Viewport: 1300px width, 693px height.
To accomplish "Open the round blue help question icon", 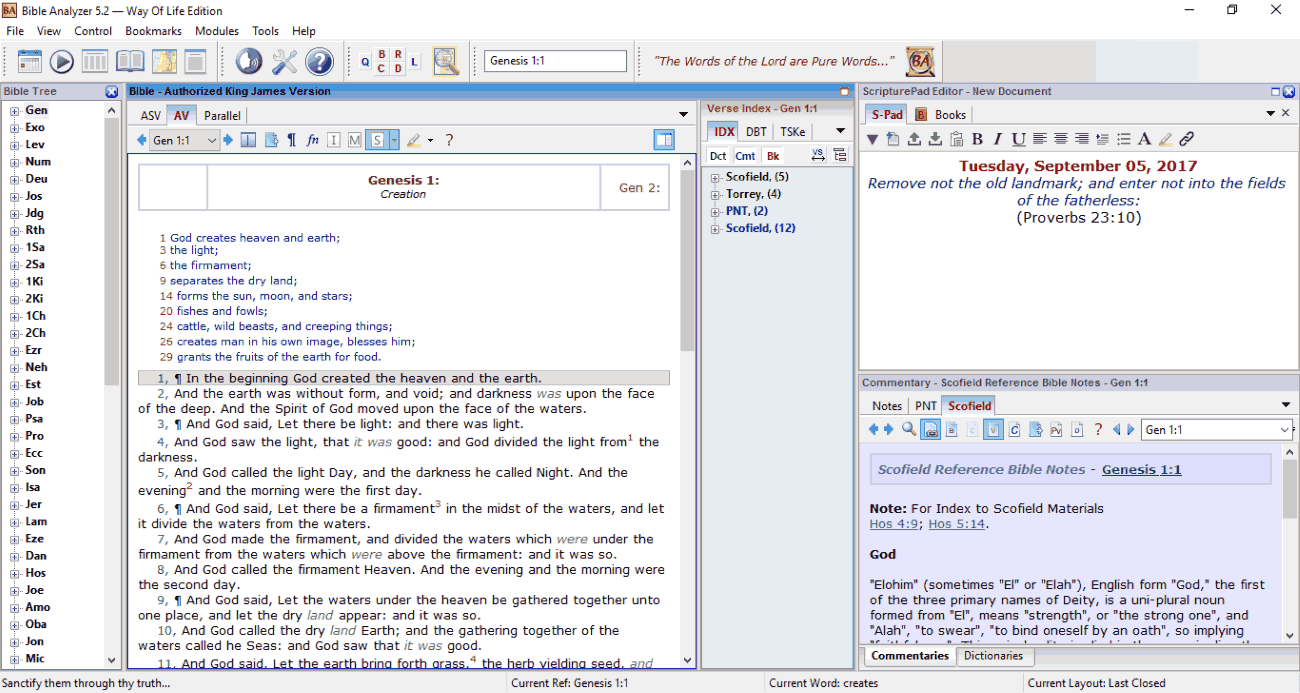I will (319, 61).
